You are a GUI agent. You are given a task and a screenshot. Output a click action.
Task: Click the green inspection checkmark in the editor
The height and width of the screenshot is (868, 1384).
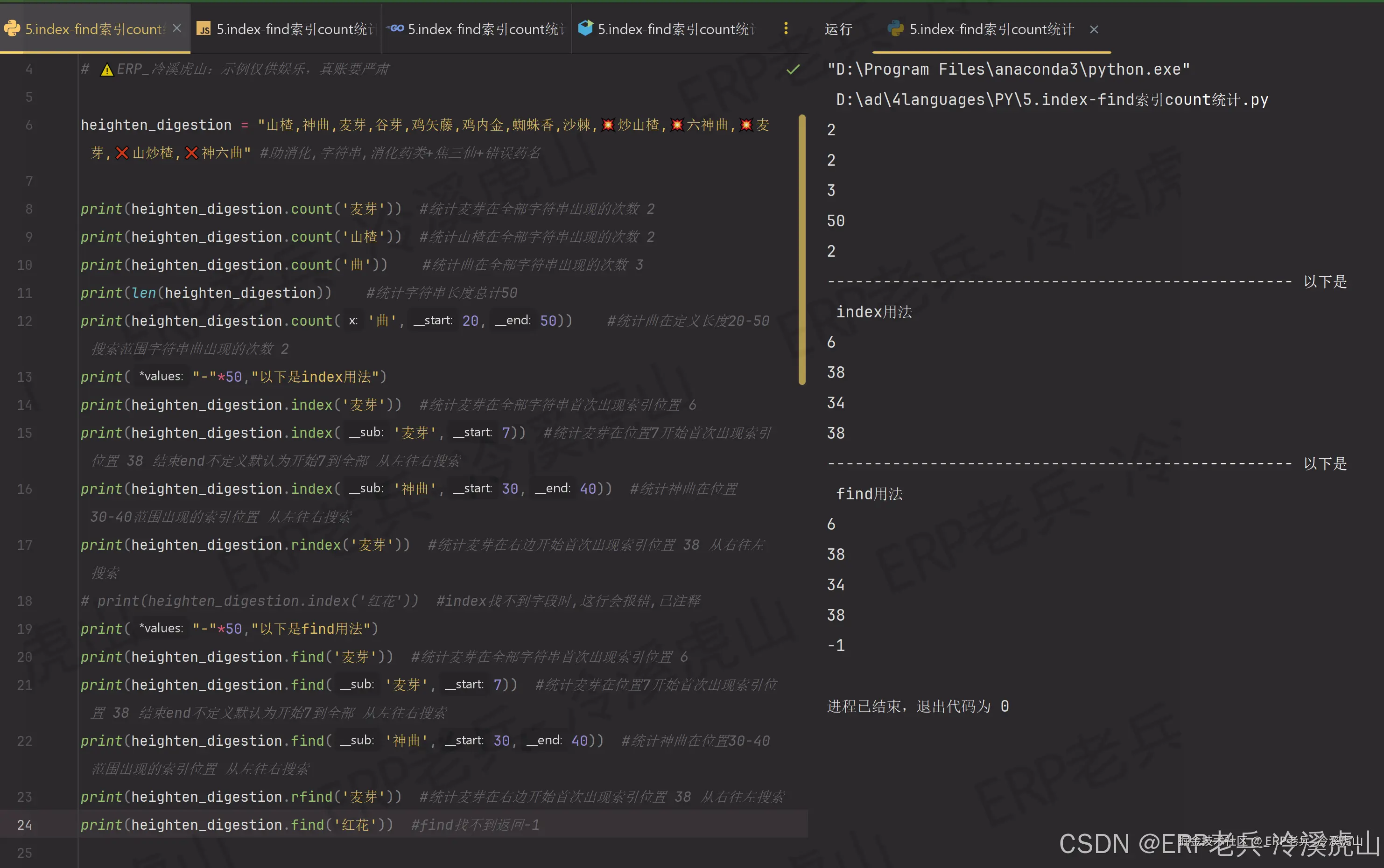(793, 70)
